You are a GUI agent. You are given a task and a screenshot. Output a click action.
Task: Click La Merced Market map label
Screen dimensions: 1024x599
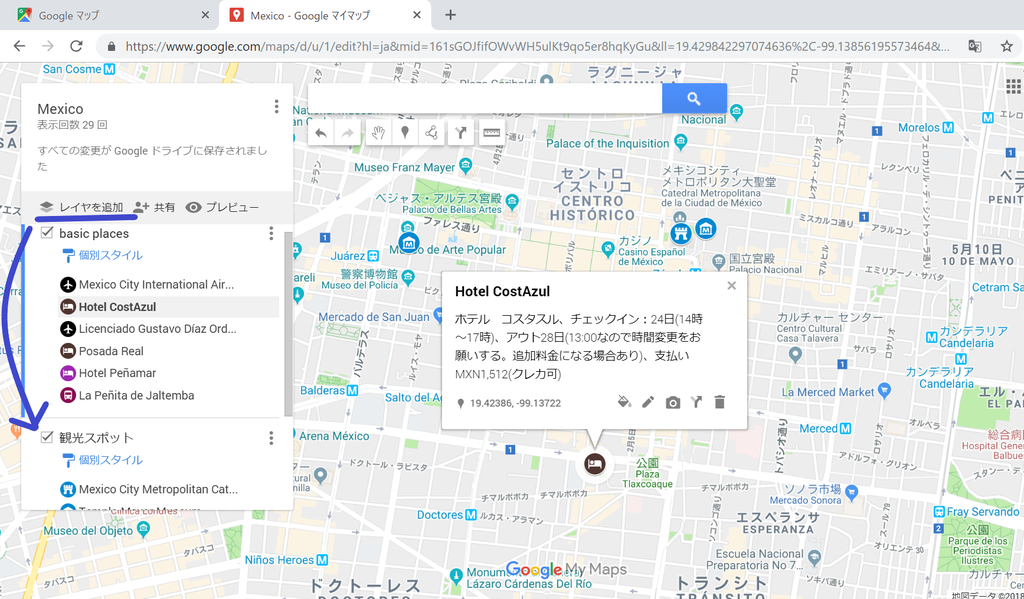pos(827,392)
